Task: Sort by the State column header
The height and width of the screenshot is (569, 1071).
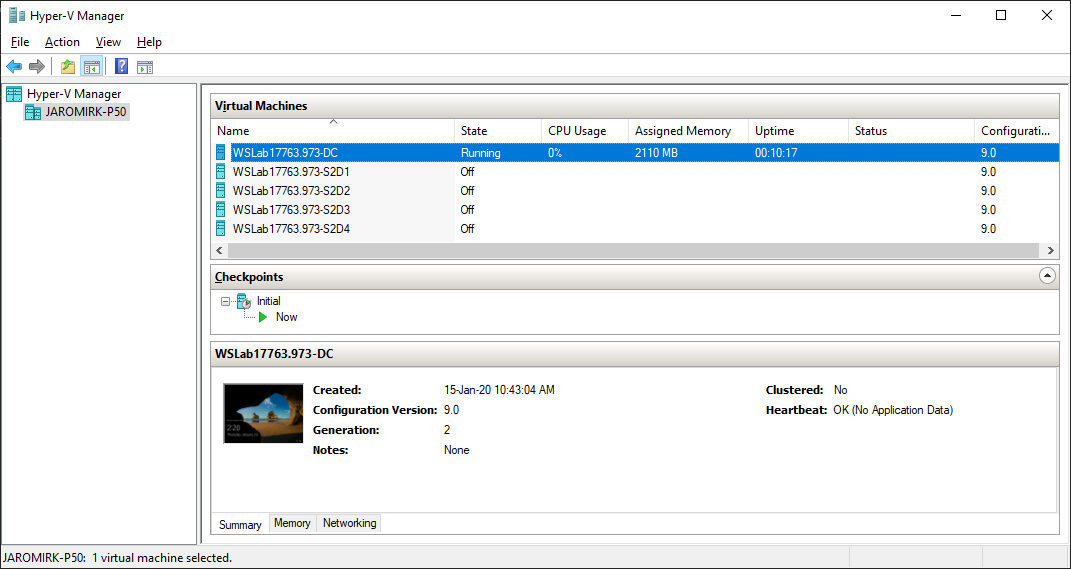Action: [499, 130]
